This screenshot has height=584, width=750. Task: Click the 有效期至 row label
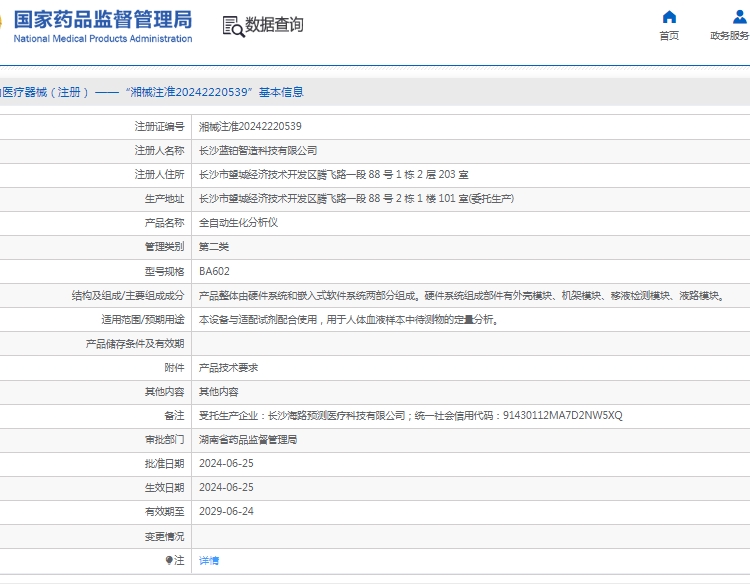tap(165, 511)
